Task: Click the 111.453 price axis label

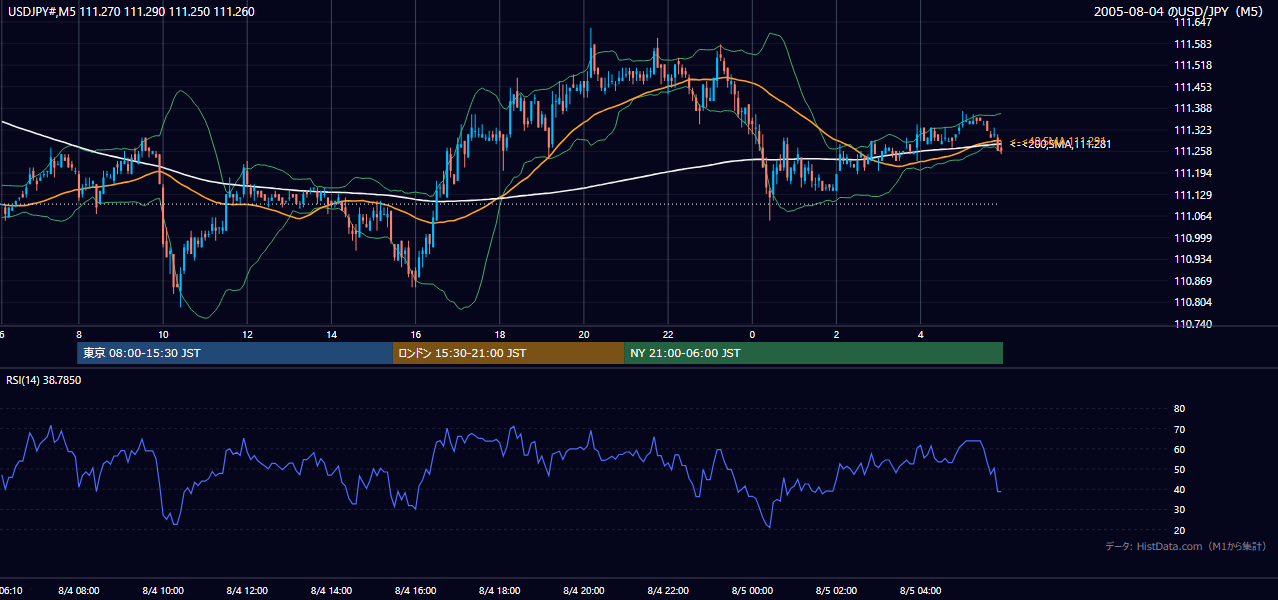Action: [x=1192, y=87]
